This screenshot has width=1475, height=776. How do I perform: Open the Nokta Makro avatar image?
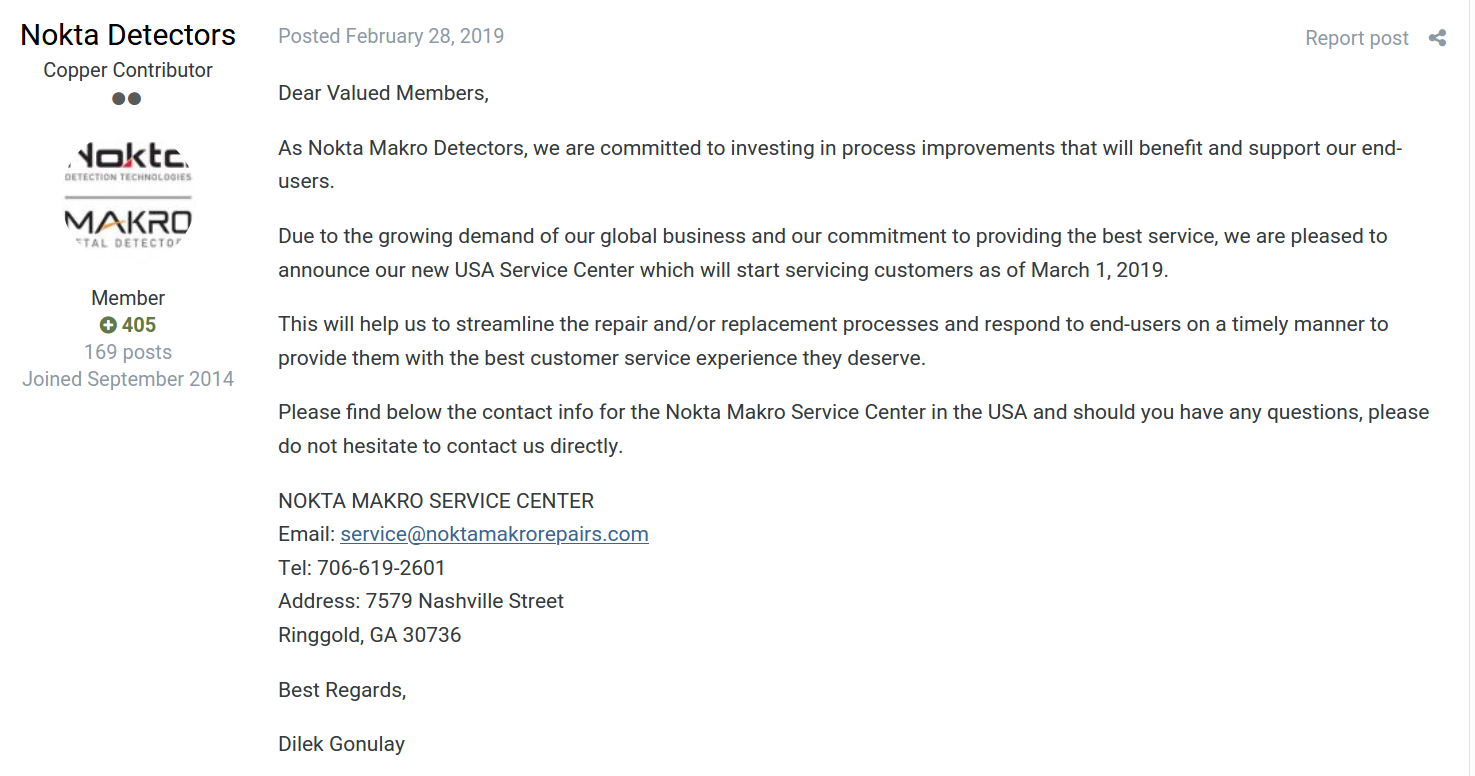pyautogui.click(x=128, y=196)
